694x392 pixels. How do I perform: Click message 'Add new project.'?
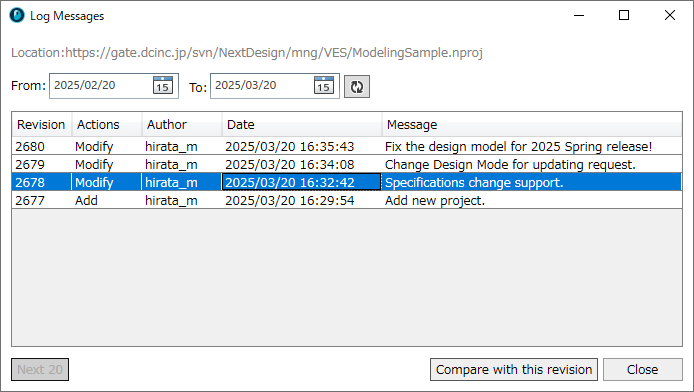(x=435, y=200)
